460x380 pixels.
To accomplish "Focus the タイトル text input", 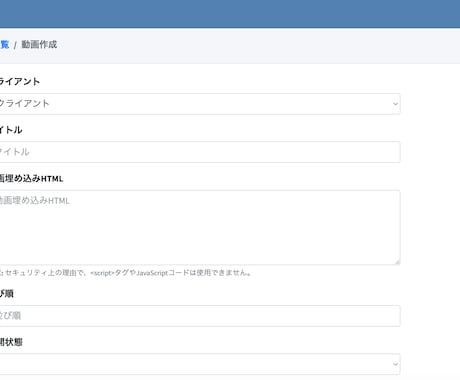I will click(x=200, y=152).
